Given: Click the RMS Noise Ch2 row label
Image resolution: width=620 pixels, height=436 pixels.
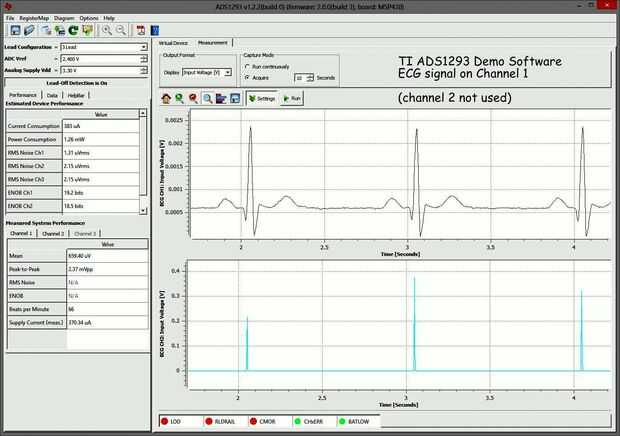Looking at the screenshot, I should click(34, 166).
